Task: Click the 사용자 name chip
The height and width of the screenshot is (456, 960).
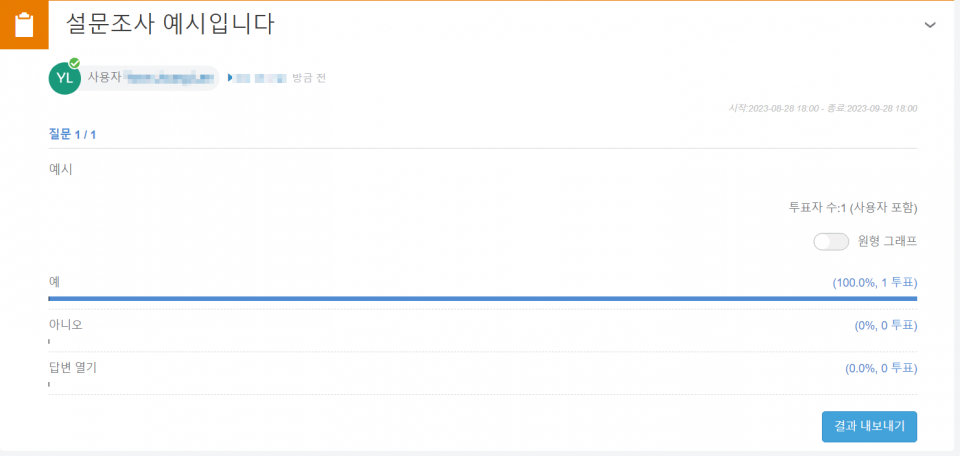Action: pyautogui.click(x=151, y=78)
